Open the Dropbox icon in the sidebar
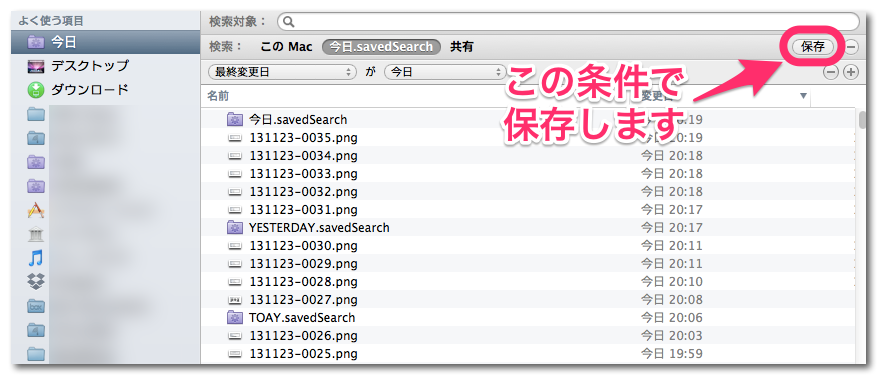The image size is (877, 375). click(36, 282)
